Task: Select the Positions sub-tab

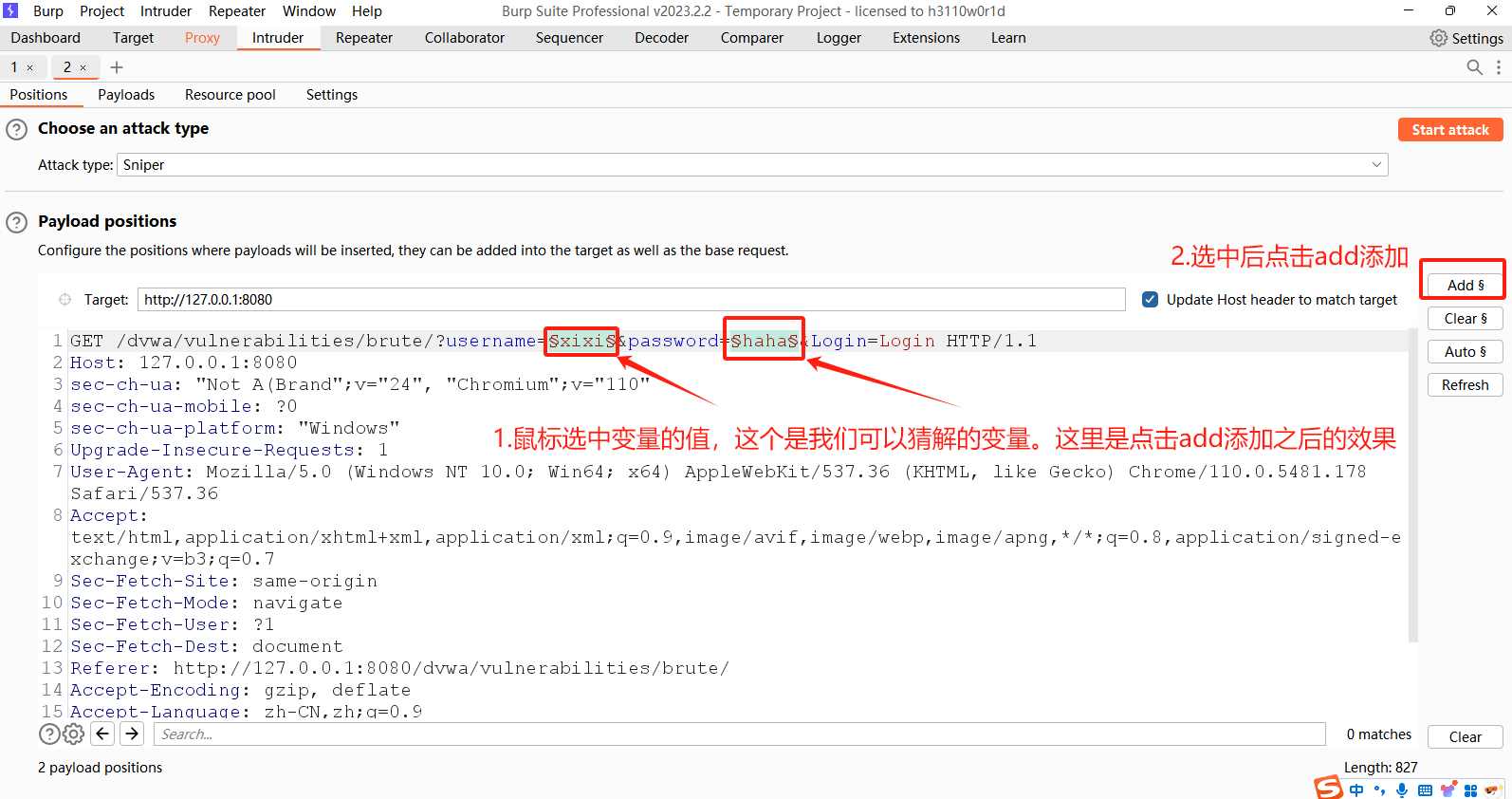Action: click(39, 95)
